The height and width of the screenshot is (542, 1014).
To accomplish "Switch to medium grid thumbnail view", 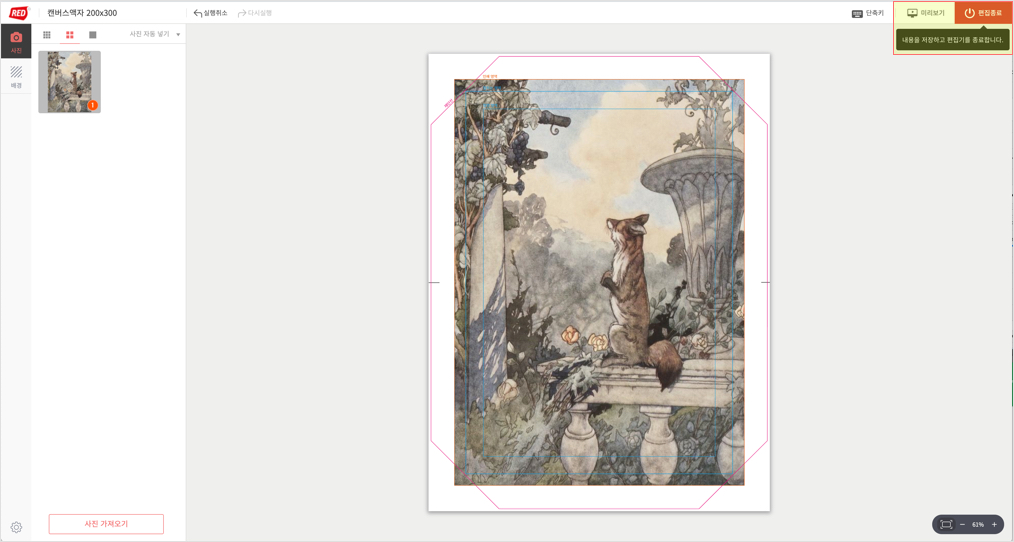I will pyautogui.click(x=70, y=35).
